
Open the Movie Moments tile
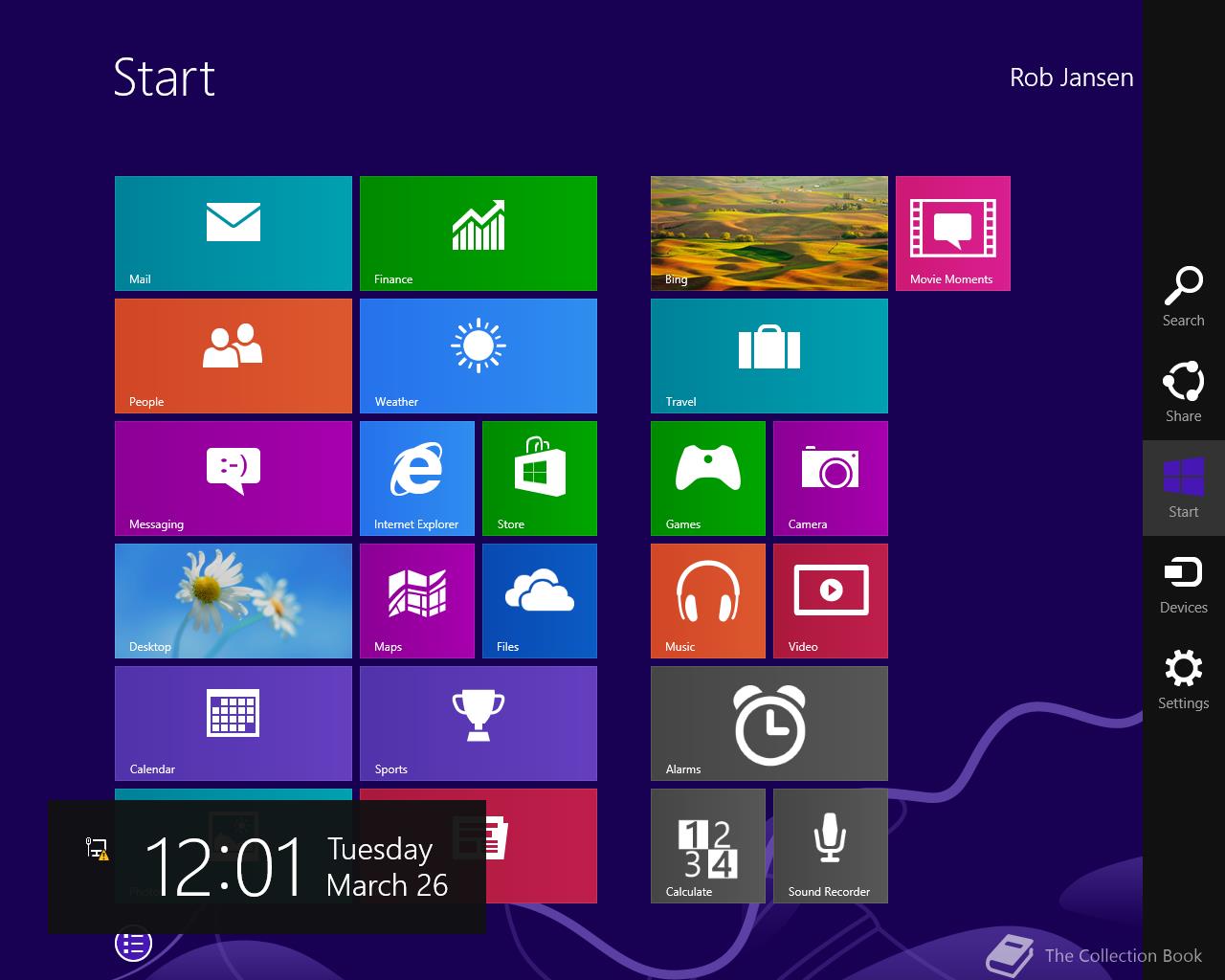click(953, 234)
